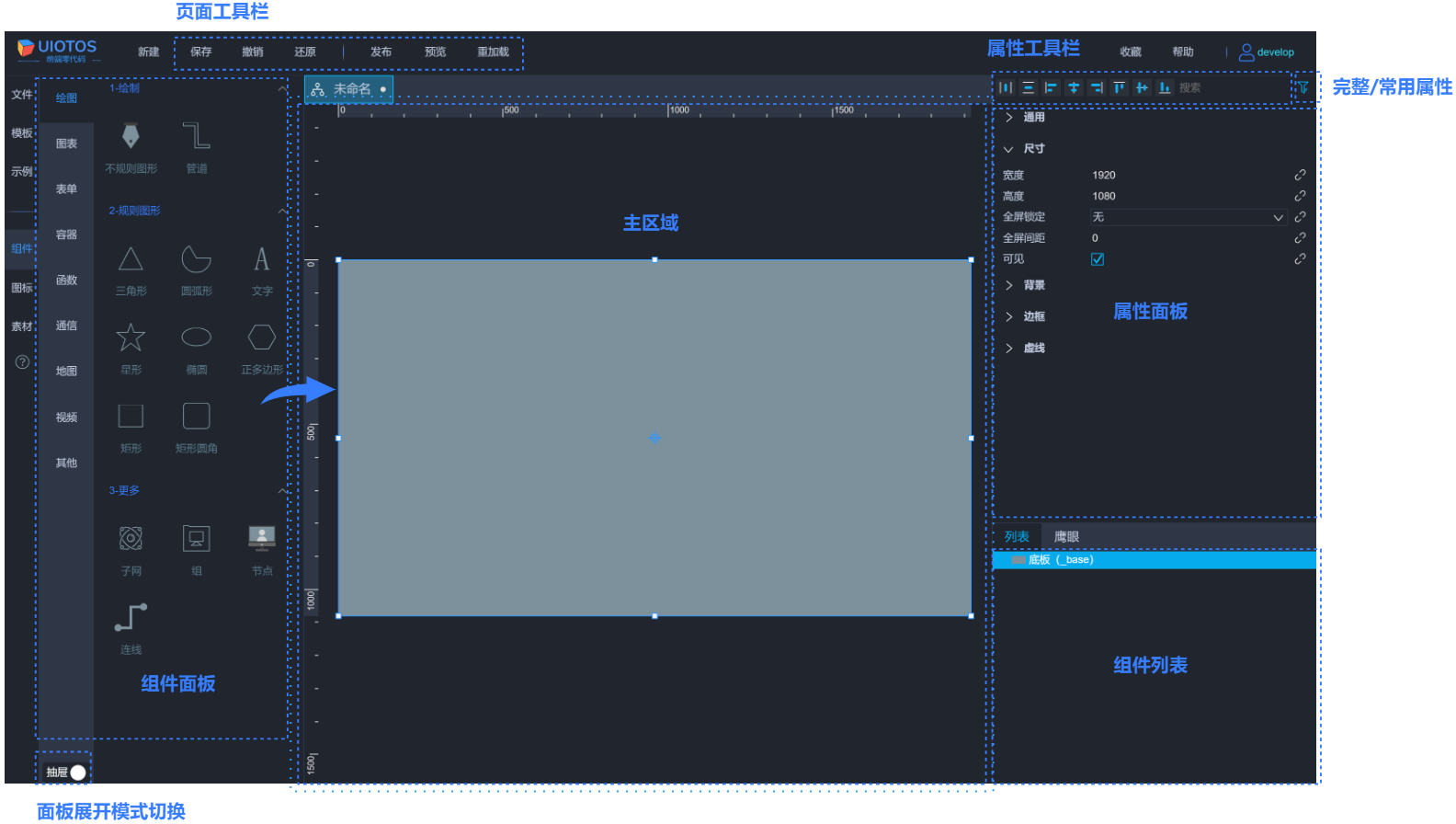Toggle the 抽屉 drawer mode switch
Viewport: 1456px width, 824px height.
point(77,772)
